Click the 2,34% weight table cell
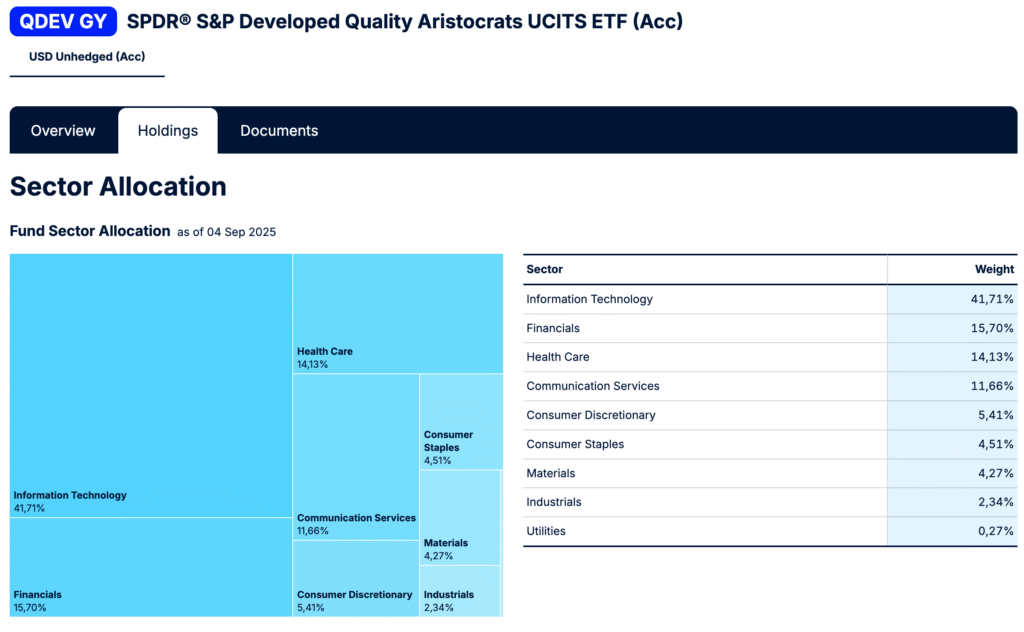Viewport: 1024px width, 632px height. [952, 502]
